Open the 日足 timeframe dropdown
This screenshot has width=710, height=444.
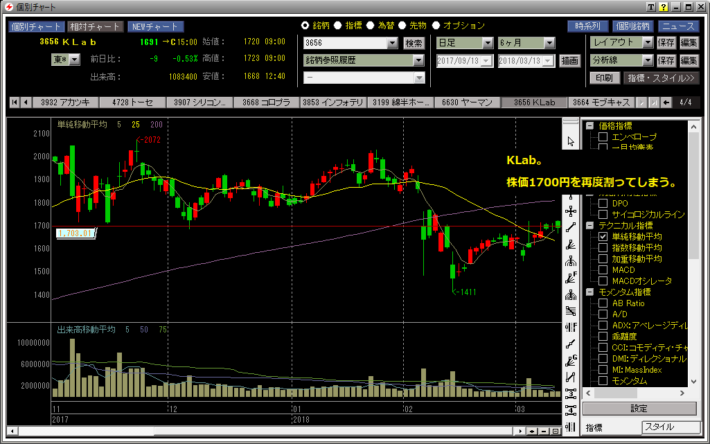(x=487, y=44)
